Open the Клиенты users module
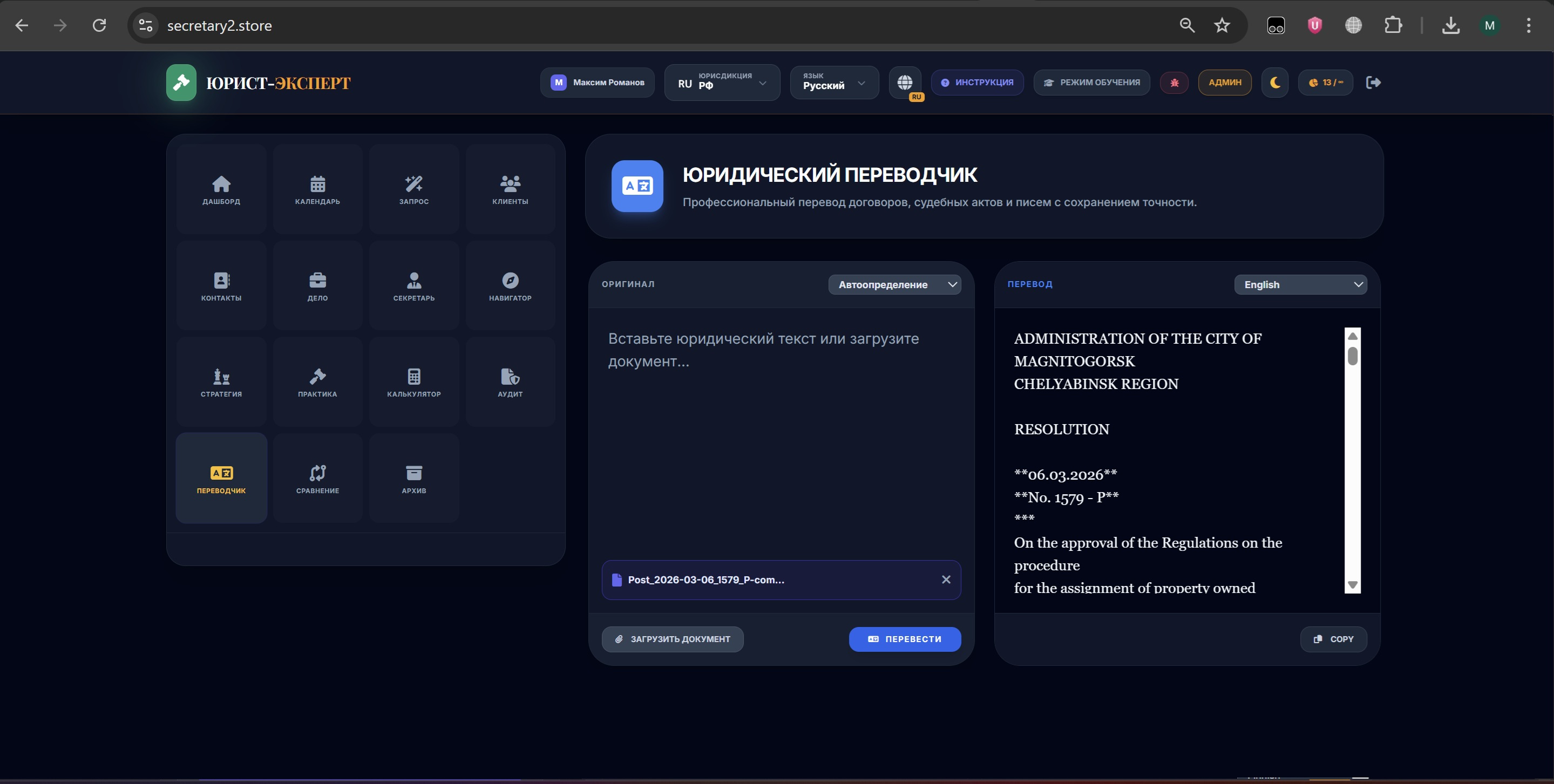Image resolution: width=1554 pixels, height=784 pixels. [x=510, y=189]
